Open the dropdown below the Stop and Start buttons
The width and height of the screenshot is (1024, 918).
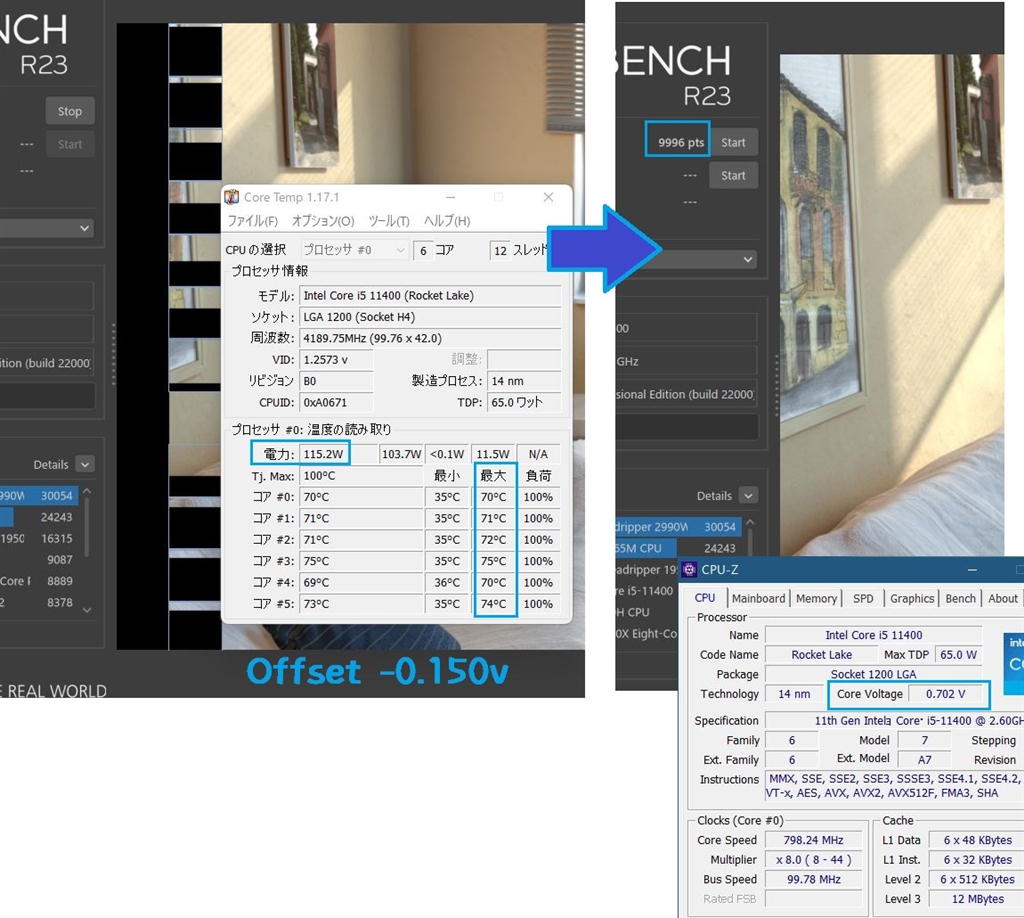coord(47,228)
